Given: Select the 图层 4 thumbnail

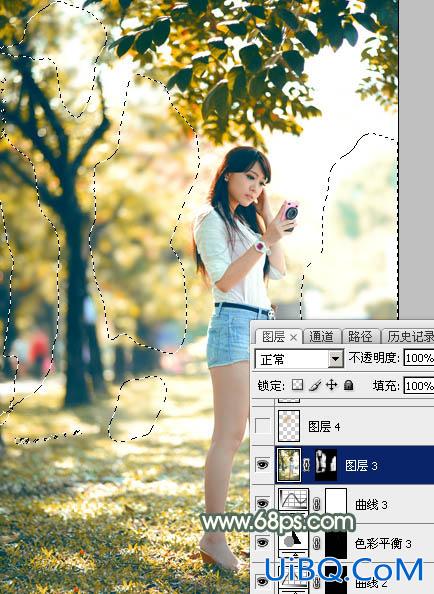Looking at the screenshot, I should click(289, 426).
